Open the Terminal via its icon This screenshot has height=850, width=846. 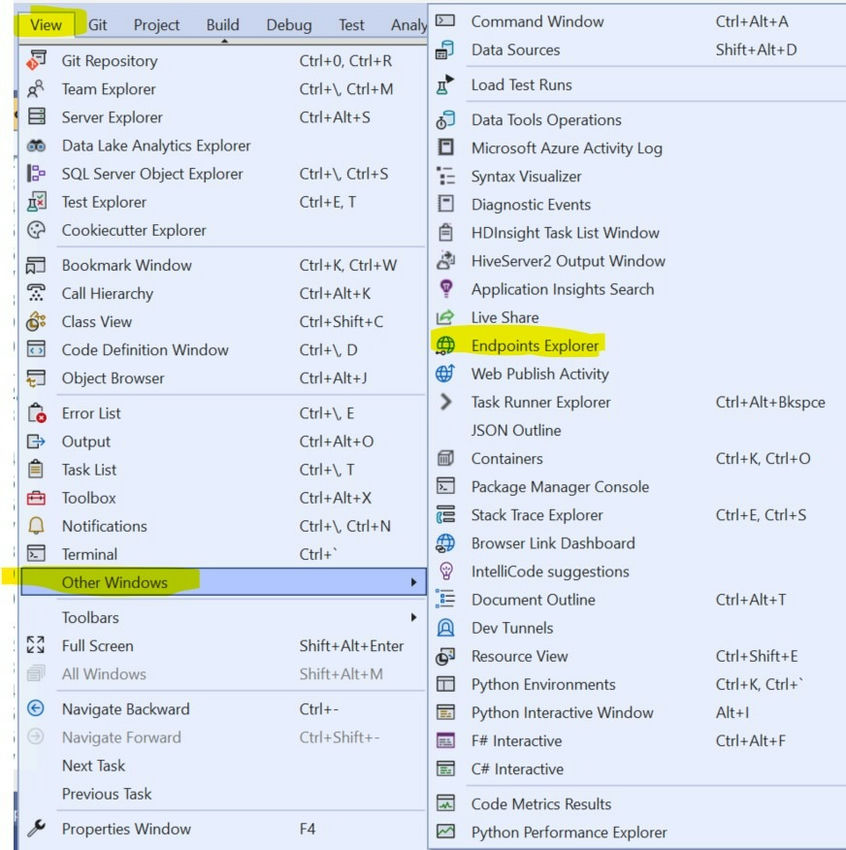(38, 554)
